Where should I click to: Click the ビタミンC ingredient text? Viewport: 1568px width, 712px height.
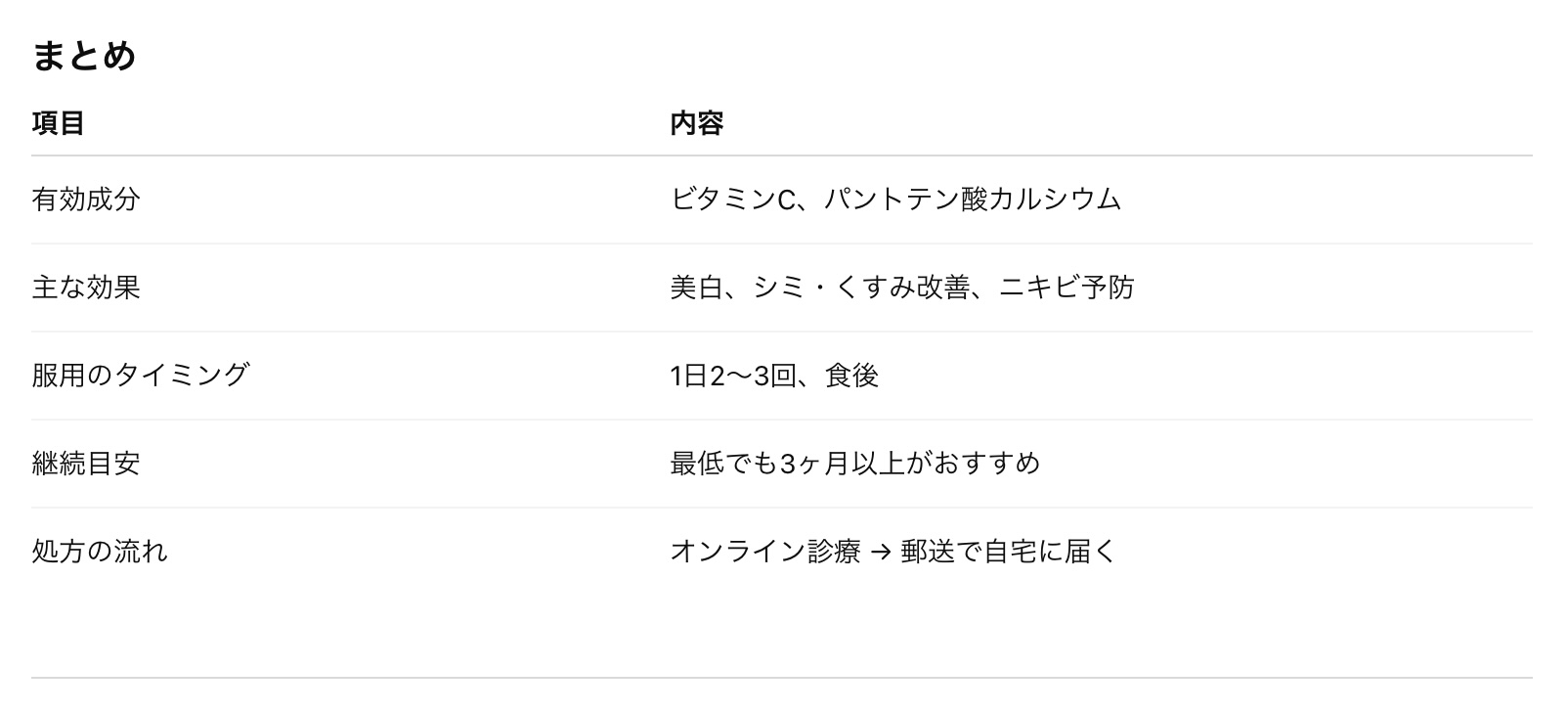pyautogui.click(x=733, y=200)
